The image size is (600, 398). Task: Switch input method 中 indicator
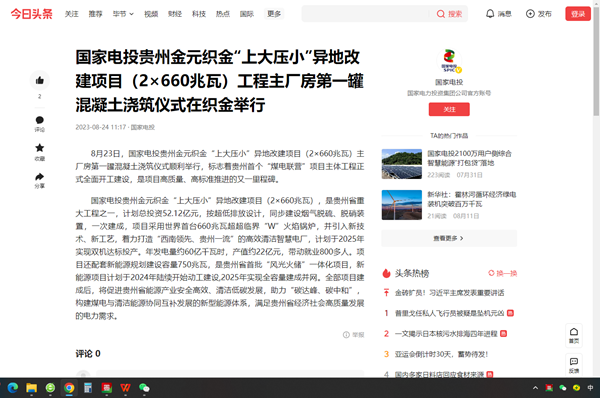(x=590, y=388)
